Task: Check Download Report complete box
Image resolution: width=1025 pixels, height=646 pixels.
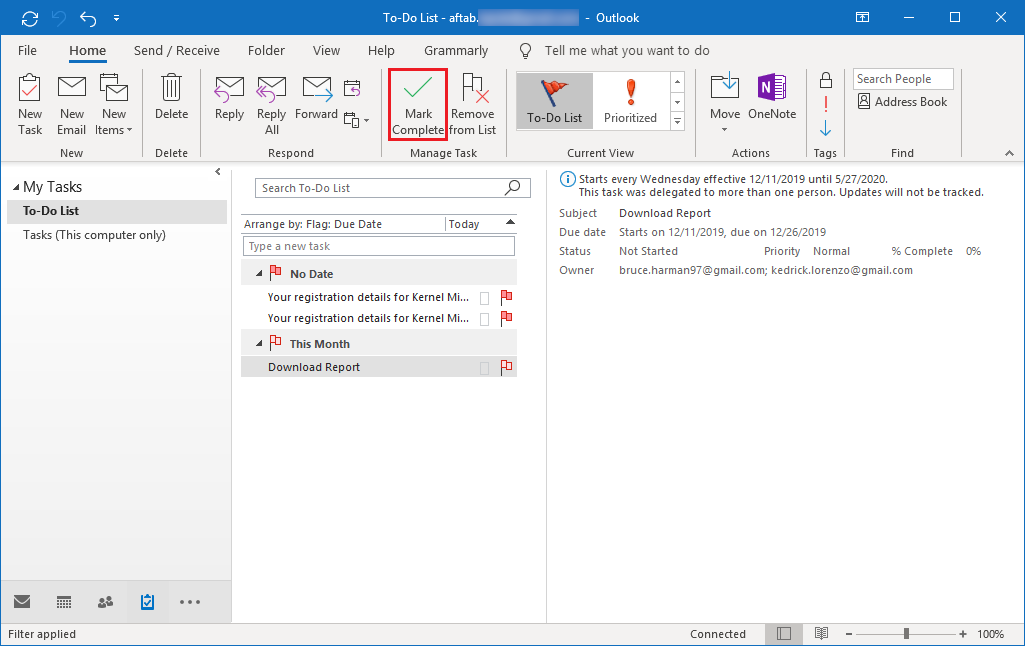Action: pos(484,368)
